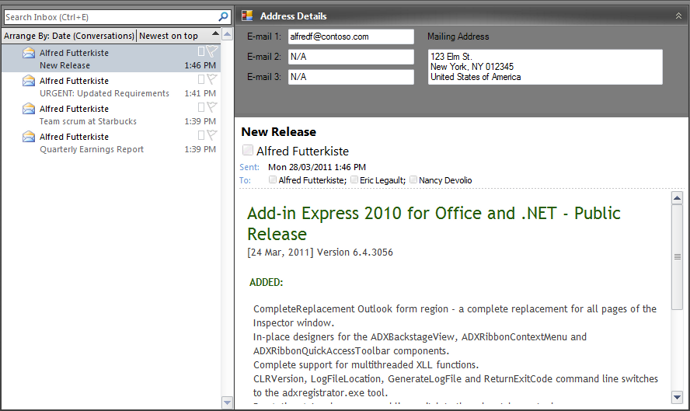This screenshot has width=690, height=411.
Task: Flag the URGENT: Updated Requirements message
Action: point(212,79)
